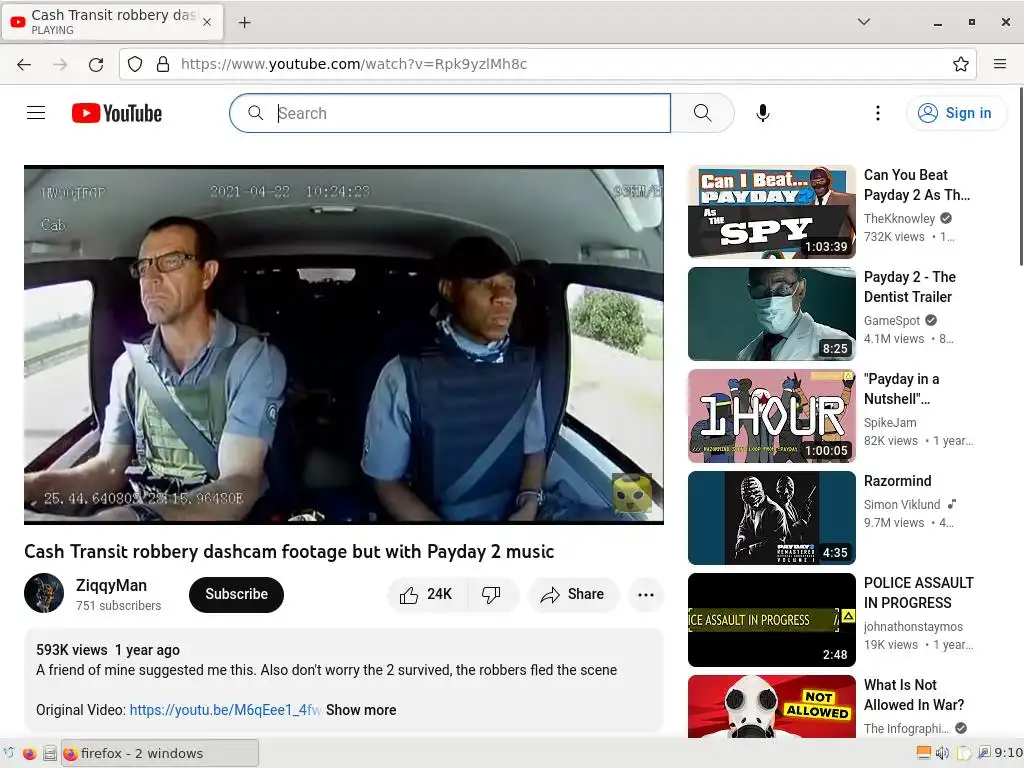
Task: Open Firefox application menu
Action: click(x=999, y=64)
